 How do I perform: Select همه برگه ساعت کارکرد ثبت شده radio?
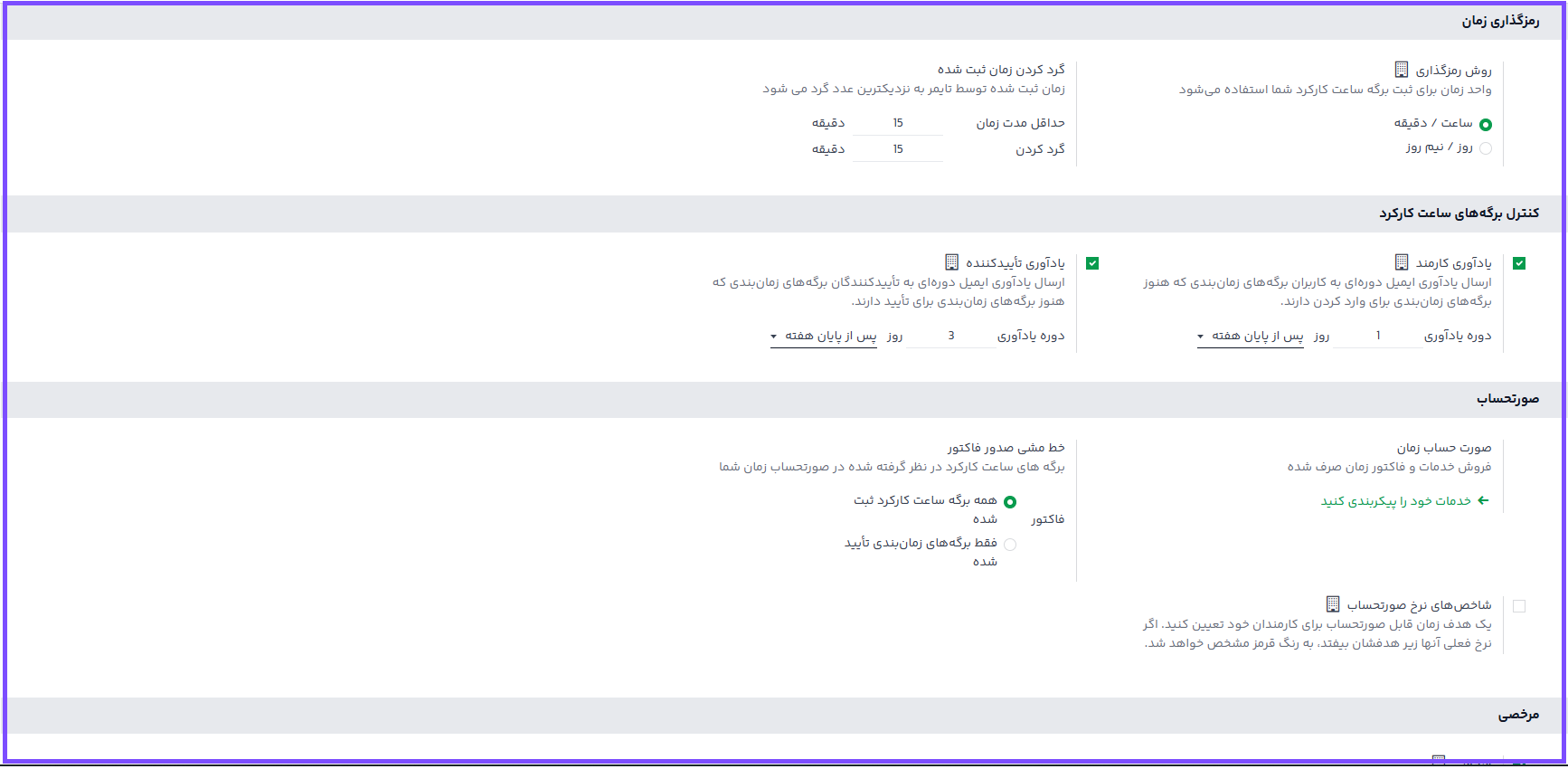[x=1010, y=502]
